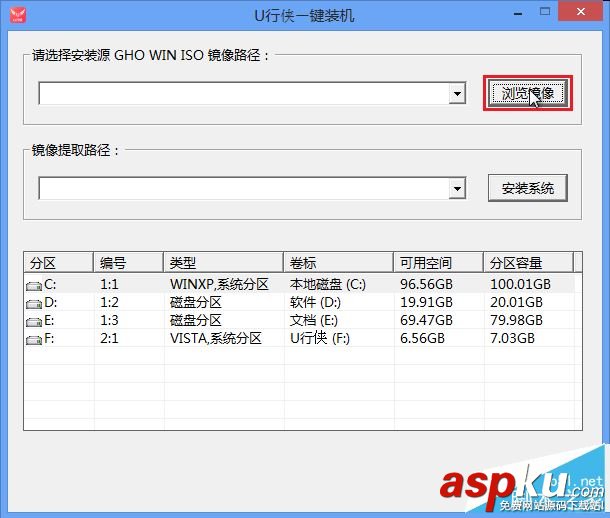Minimize the U行侠一键装机 window
Viewport: 610px width, 518px height.
tap(518, 14)
